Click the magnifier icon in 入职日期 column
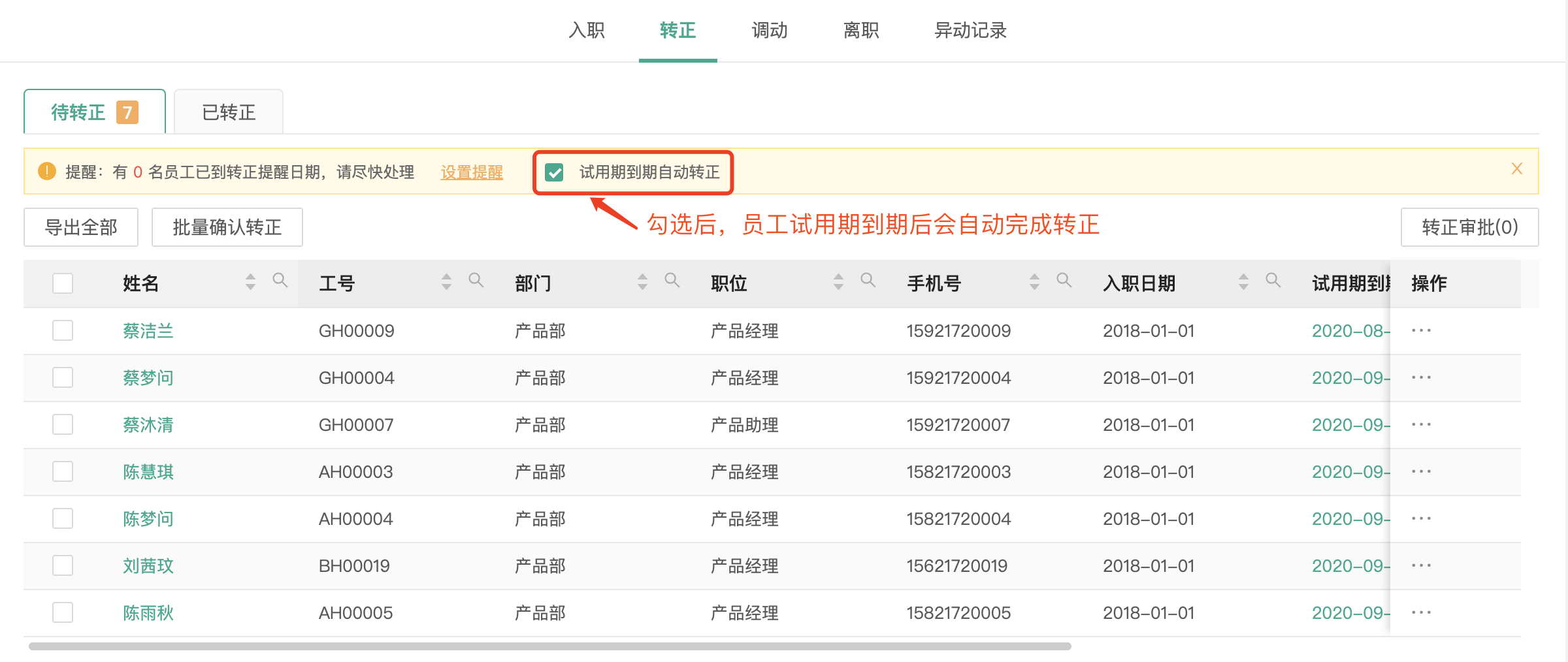The height and width of the screenshot is (662, 1568). tap(1273, 281)
